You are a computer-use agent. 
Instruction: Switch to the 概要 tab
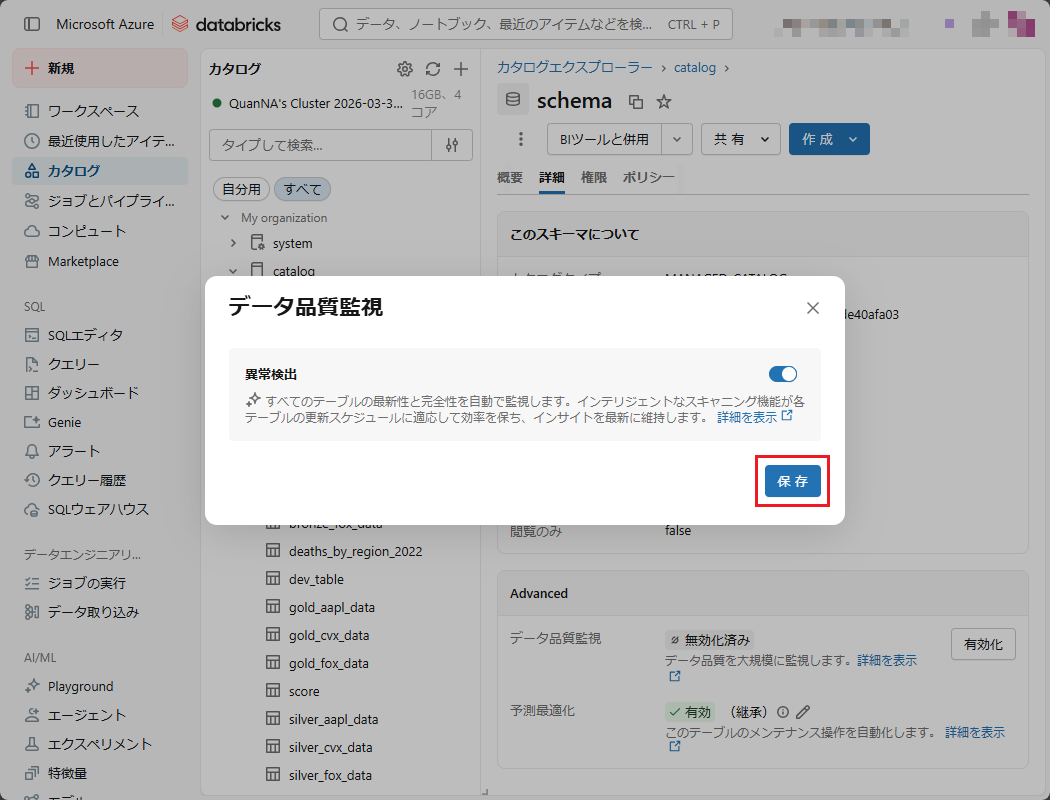pos(510,177)
